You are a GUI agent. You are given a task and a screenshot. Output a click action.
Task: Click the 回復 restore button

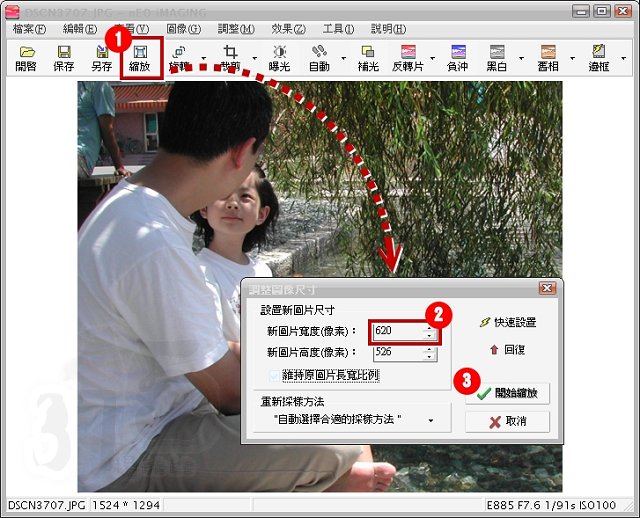507,349
